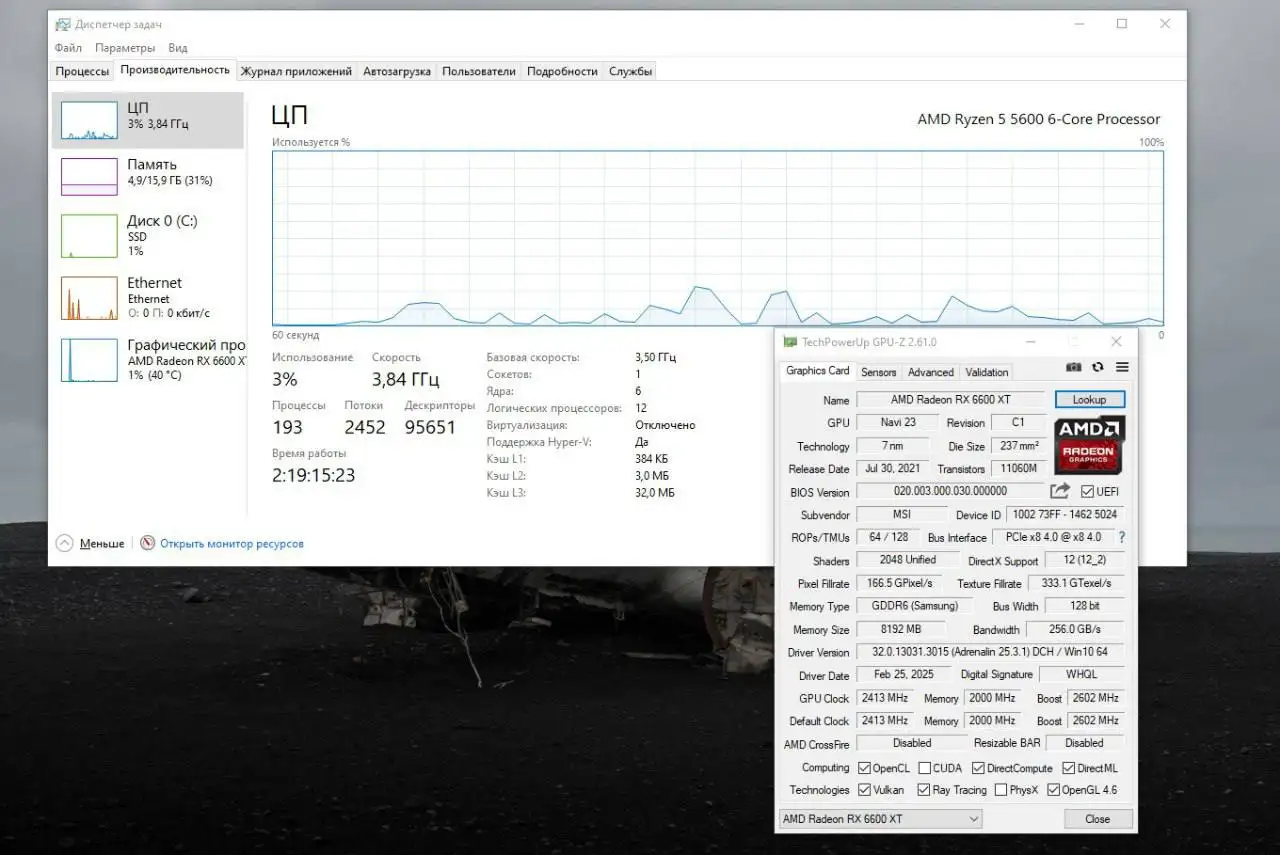Select Ethernet in the performance sidebar
This screenshot has width=1280, height=855.
coord(148,298)
